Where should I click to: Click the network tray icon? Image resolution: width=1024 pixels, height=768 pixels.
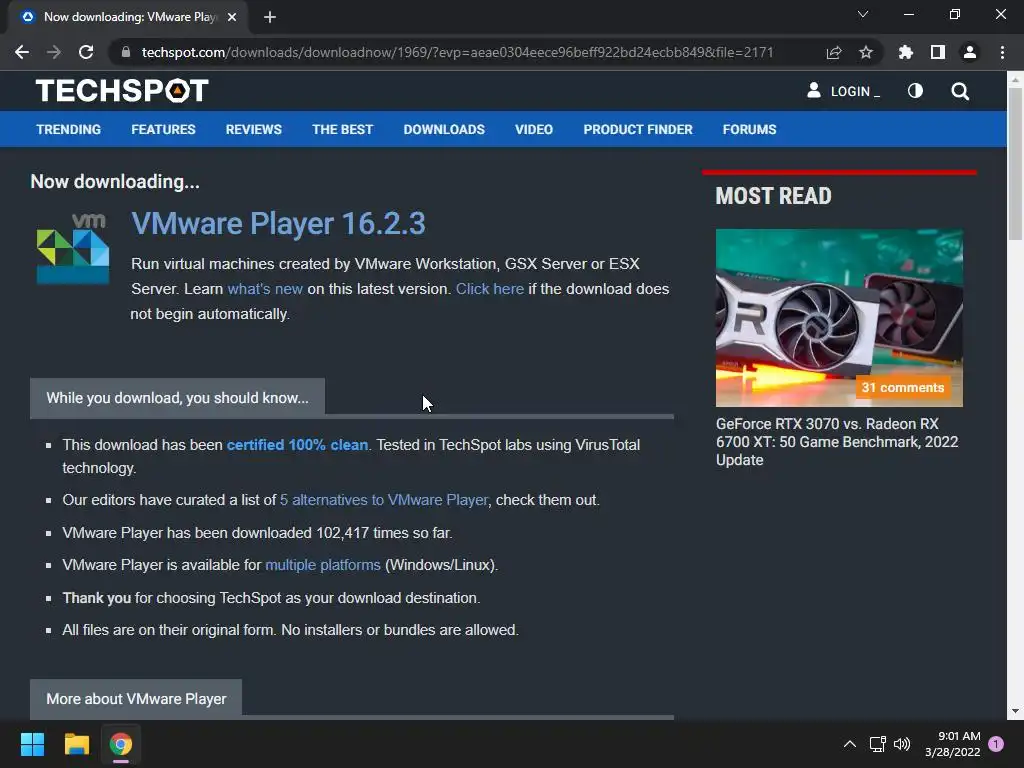(x=877, y=744)
